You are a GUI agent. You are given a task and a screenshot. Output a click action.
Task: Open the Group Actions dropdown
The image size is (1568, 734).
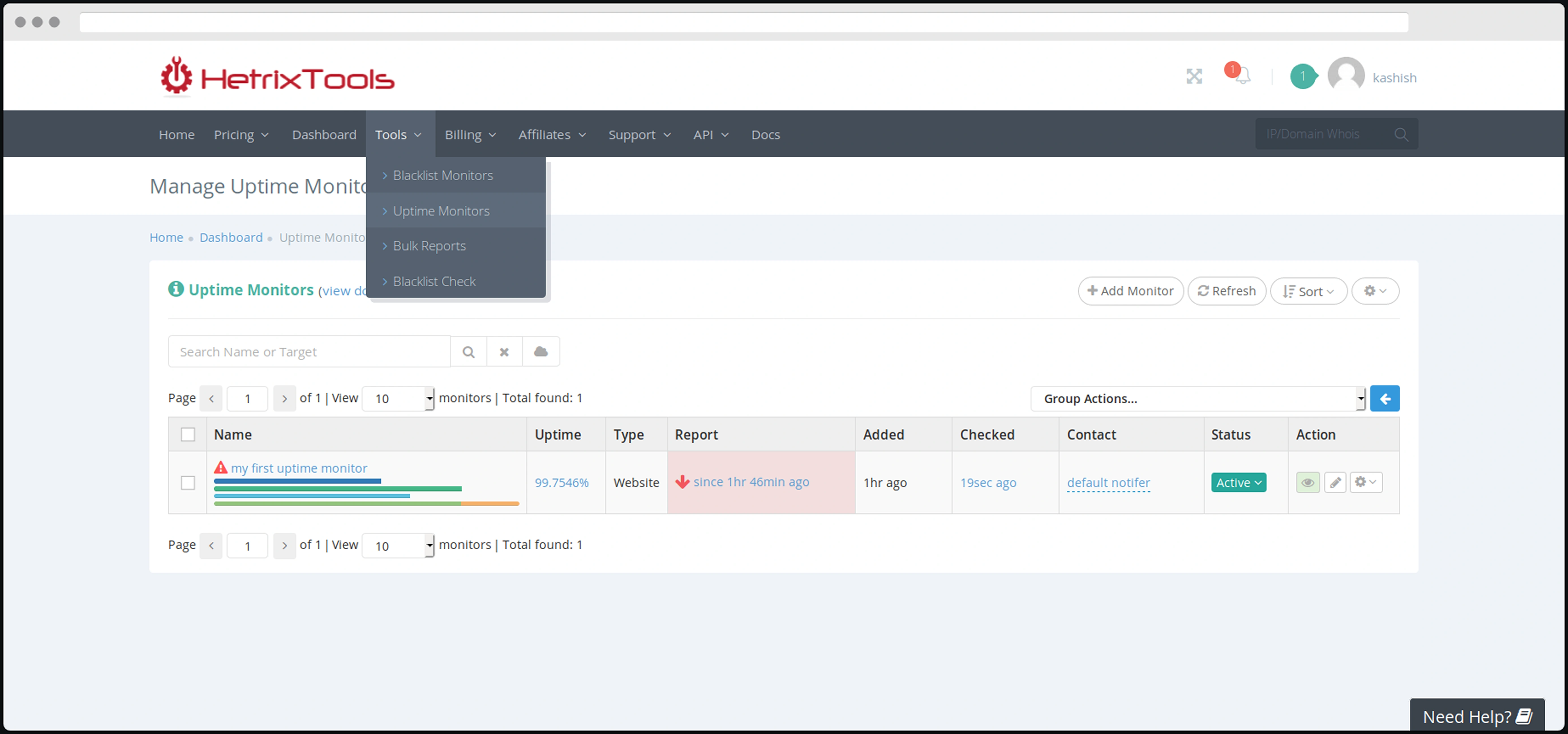(1197, 399)
